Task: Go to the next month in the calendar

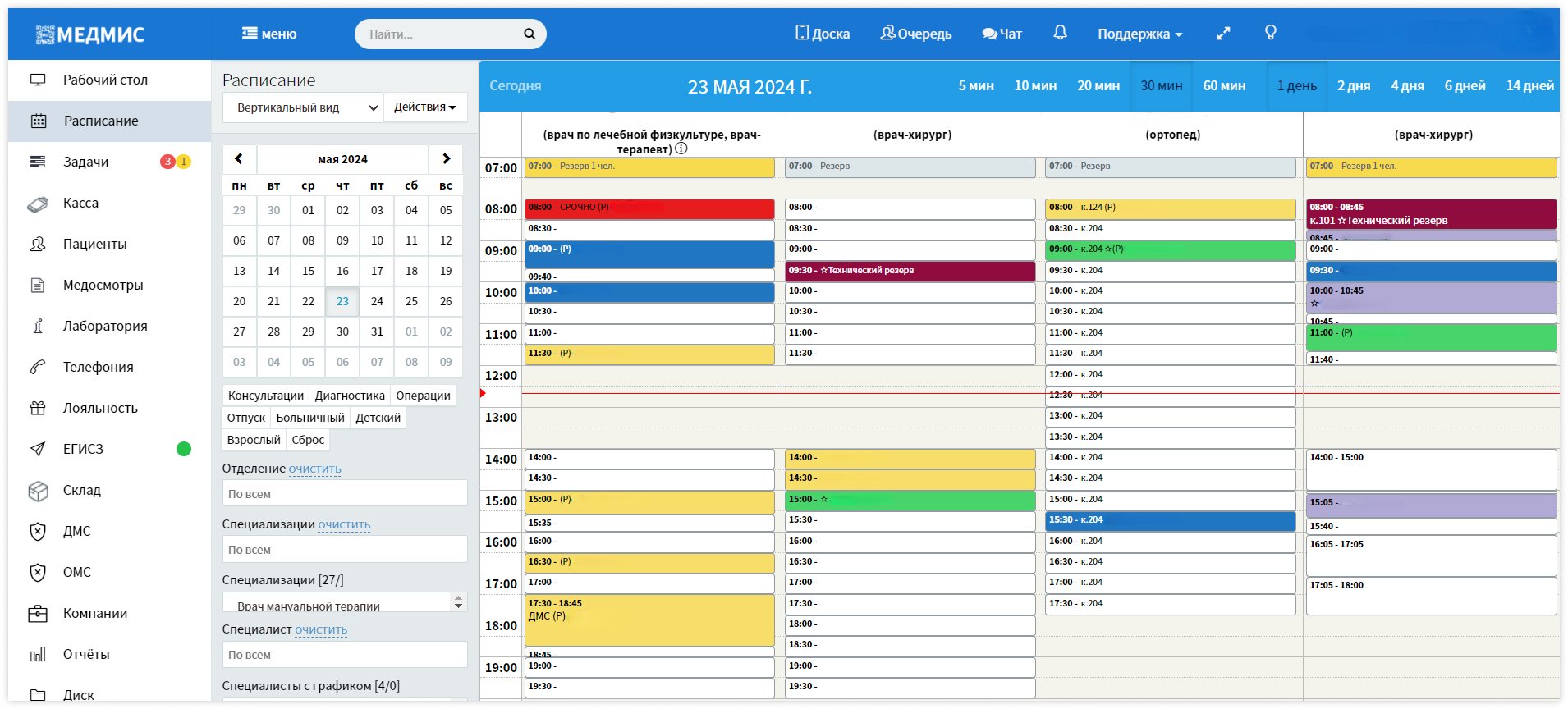Action: 446,159
